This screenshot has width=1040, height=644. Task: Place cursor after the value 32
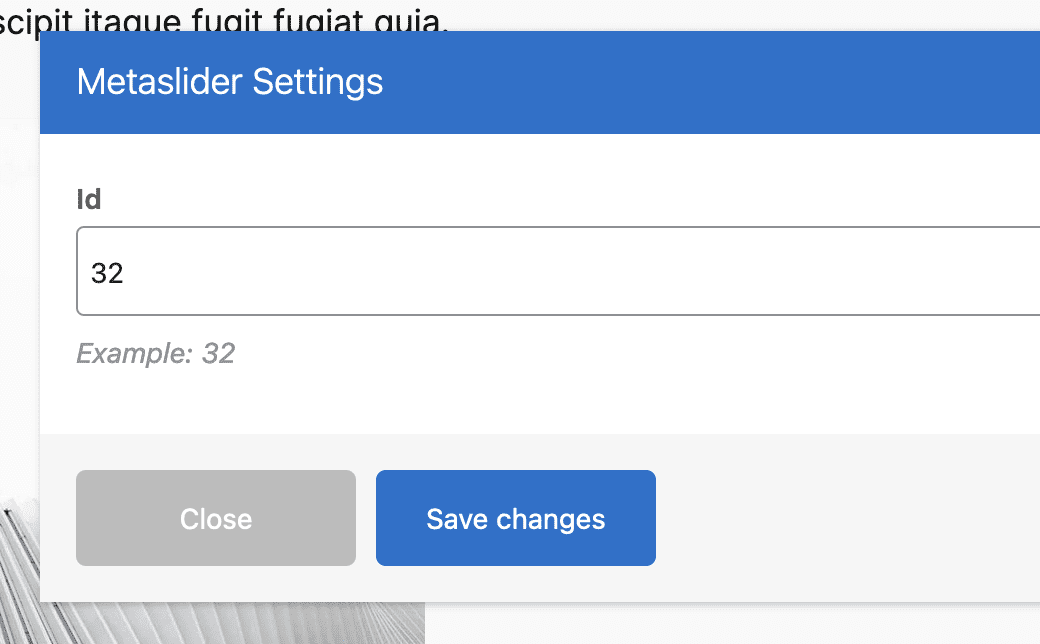pyautogui.click(x=125, y=272)
